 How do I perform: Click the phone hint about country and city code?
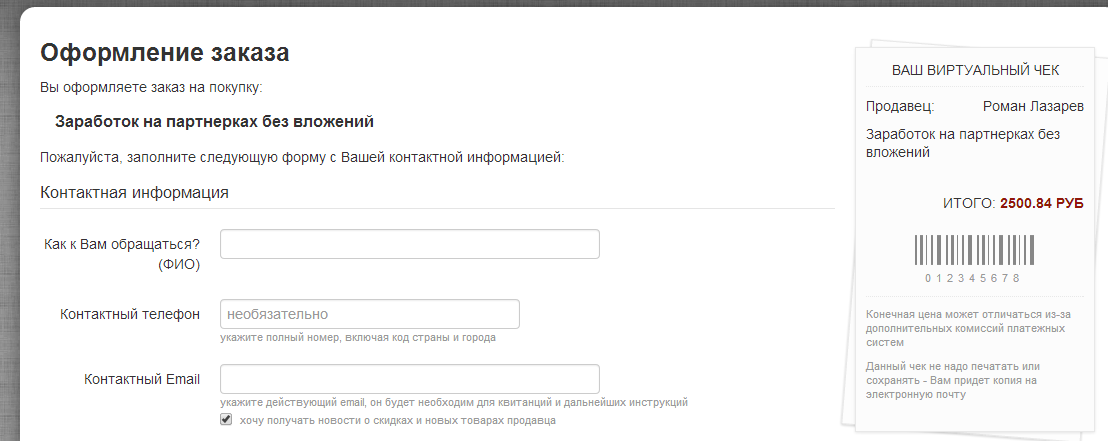[x=358, y=338]
